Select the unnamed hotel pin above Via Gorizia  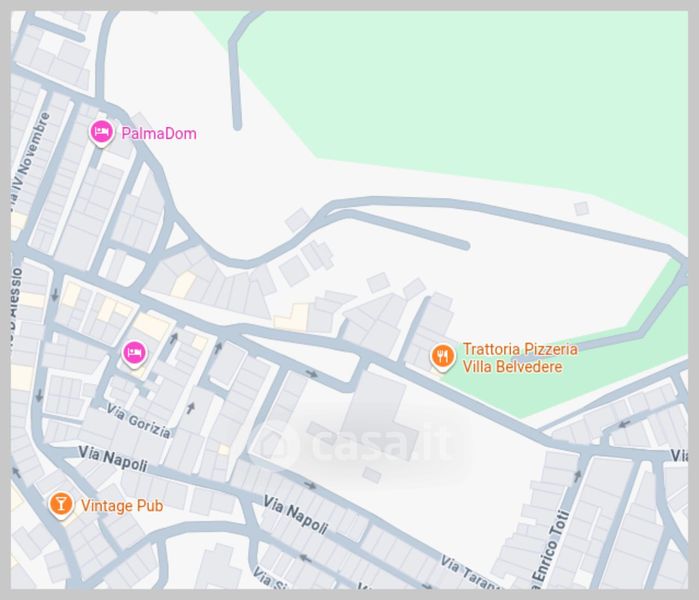click(134, 354)
